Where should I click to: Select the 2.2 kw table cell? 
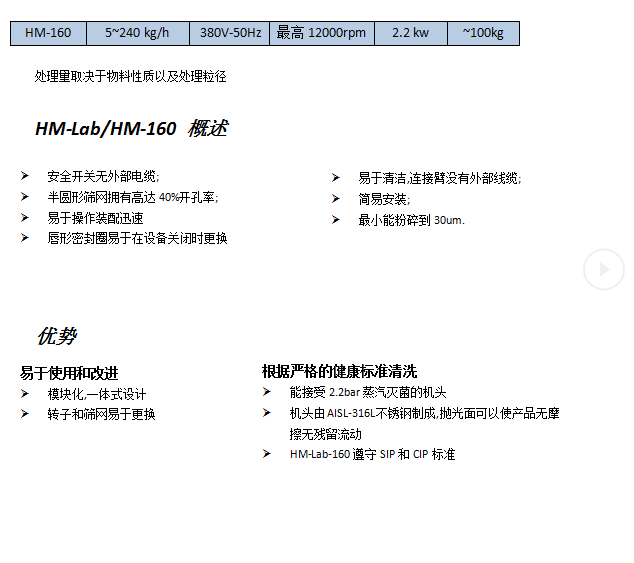(x=410, y=33)
